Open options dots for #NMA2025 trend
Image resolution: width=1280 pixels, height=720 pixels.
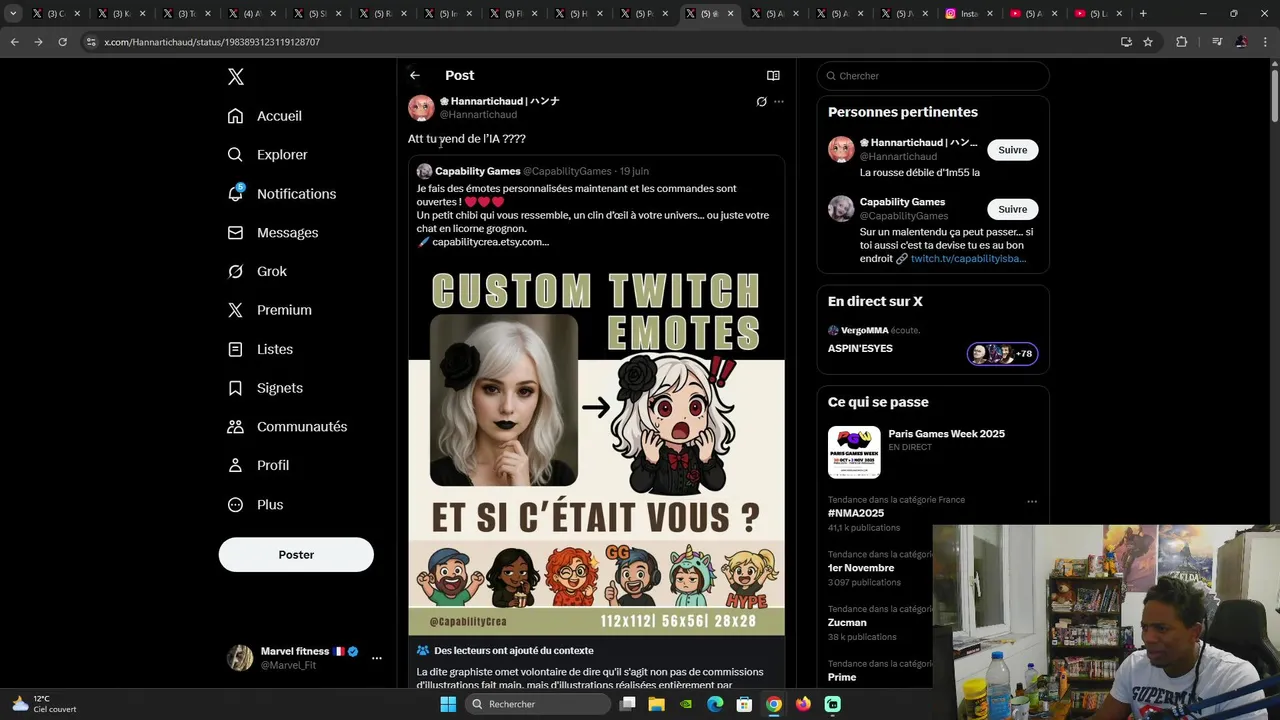click(x=1032, y=502)
